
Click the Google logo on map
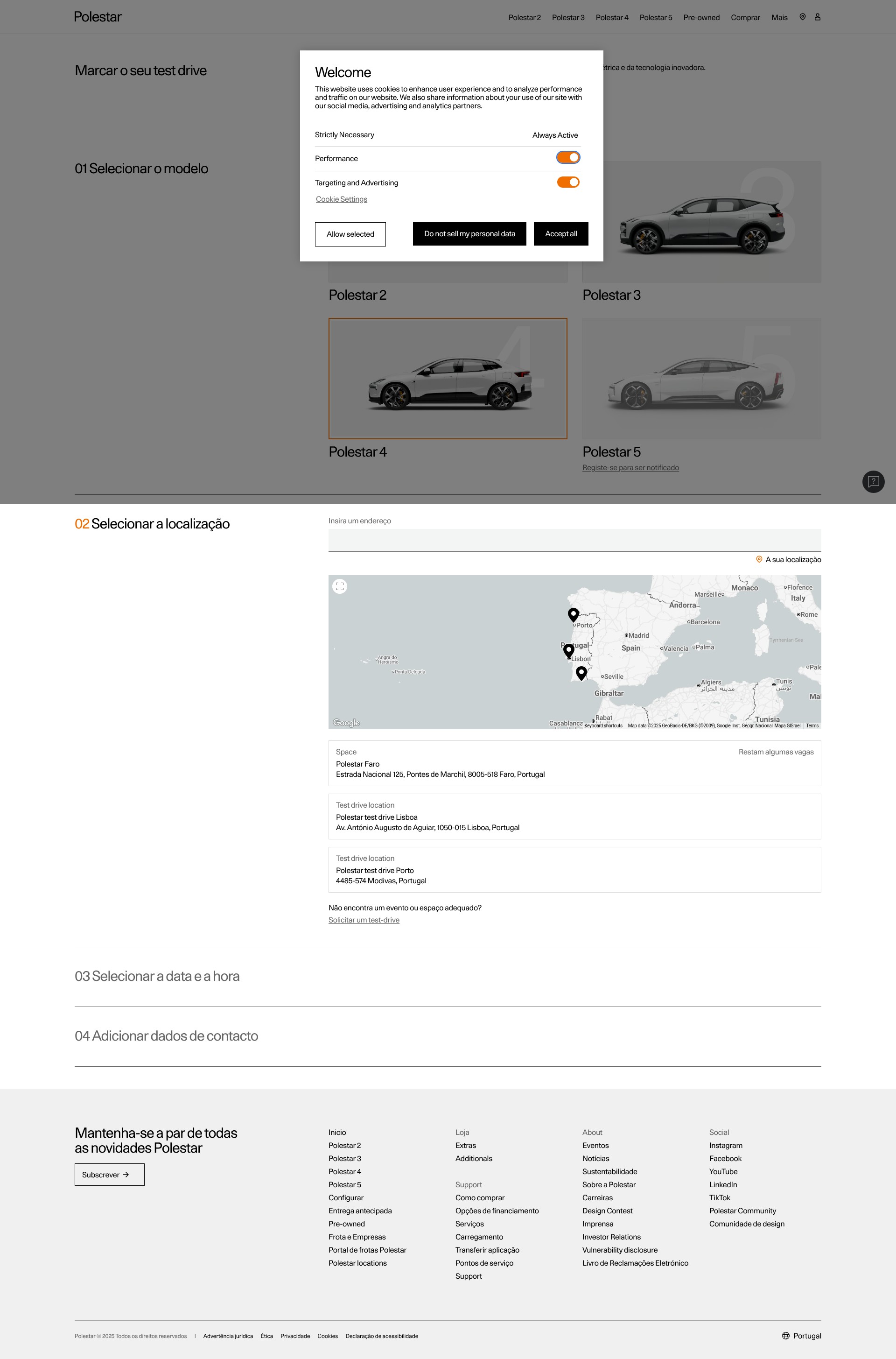pyautogui.click(x=346, y=723)
